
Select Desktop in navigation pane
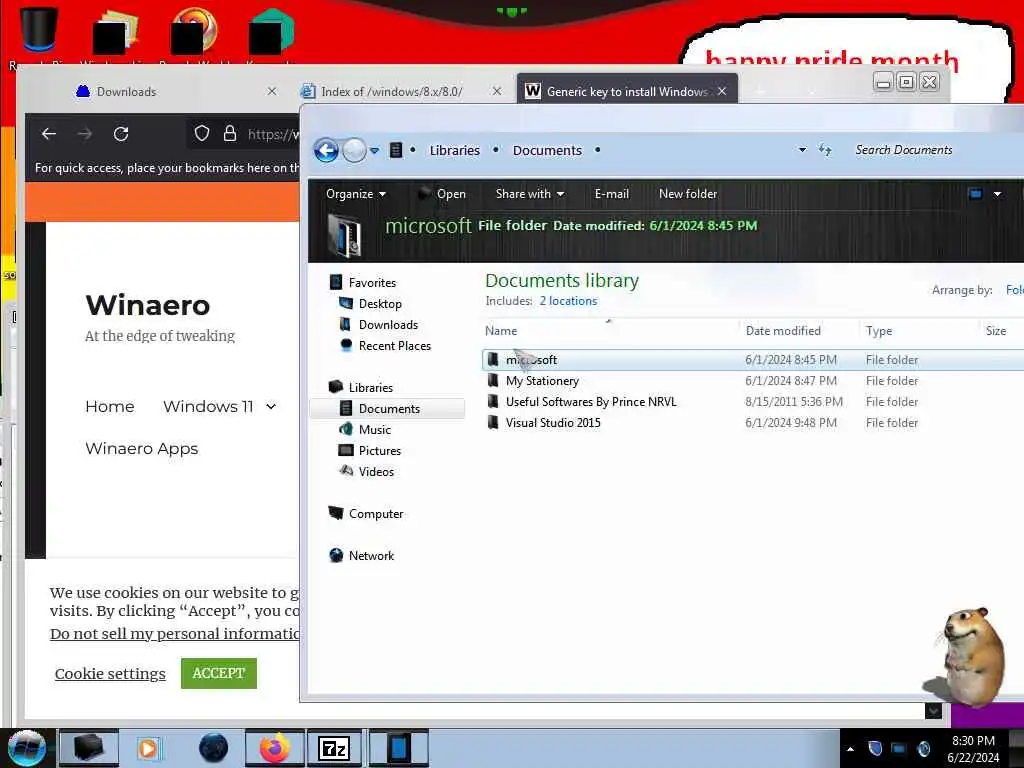click(x=379, y=304)
